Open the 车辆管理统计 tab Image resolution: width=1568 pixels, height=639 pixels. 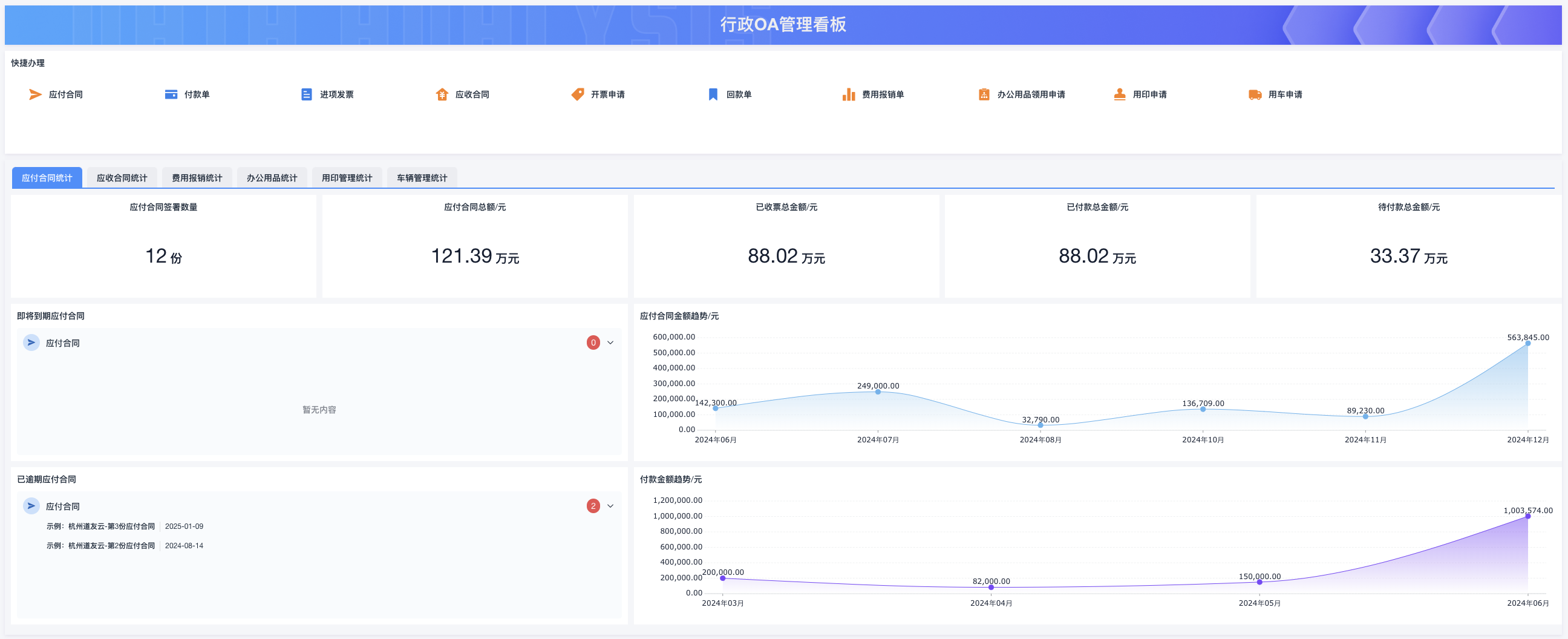coord(422,178)
